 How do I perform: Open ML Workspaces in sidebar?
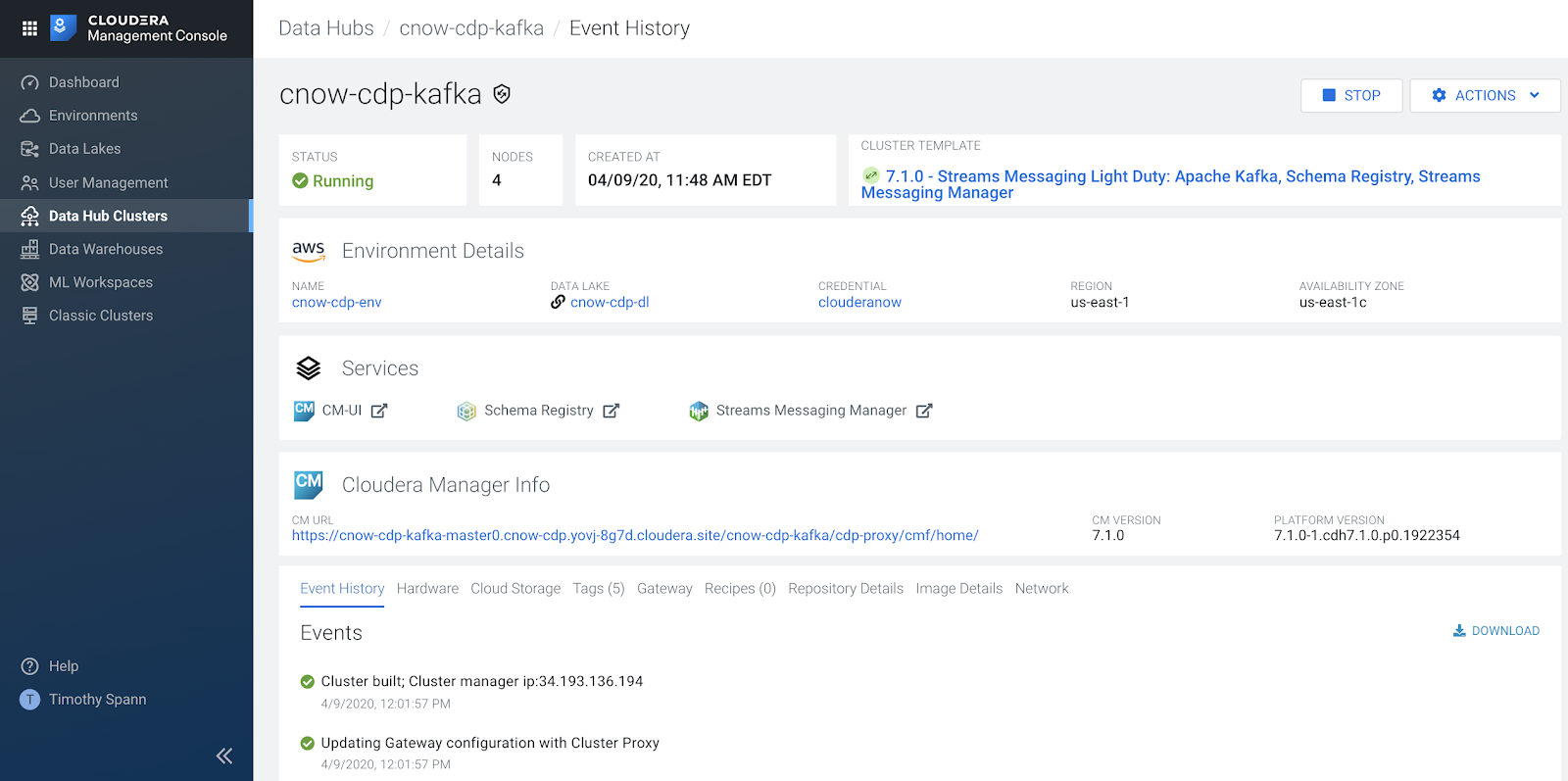(x=101, y=282)
